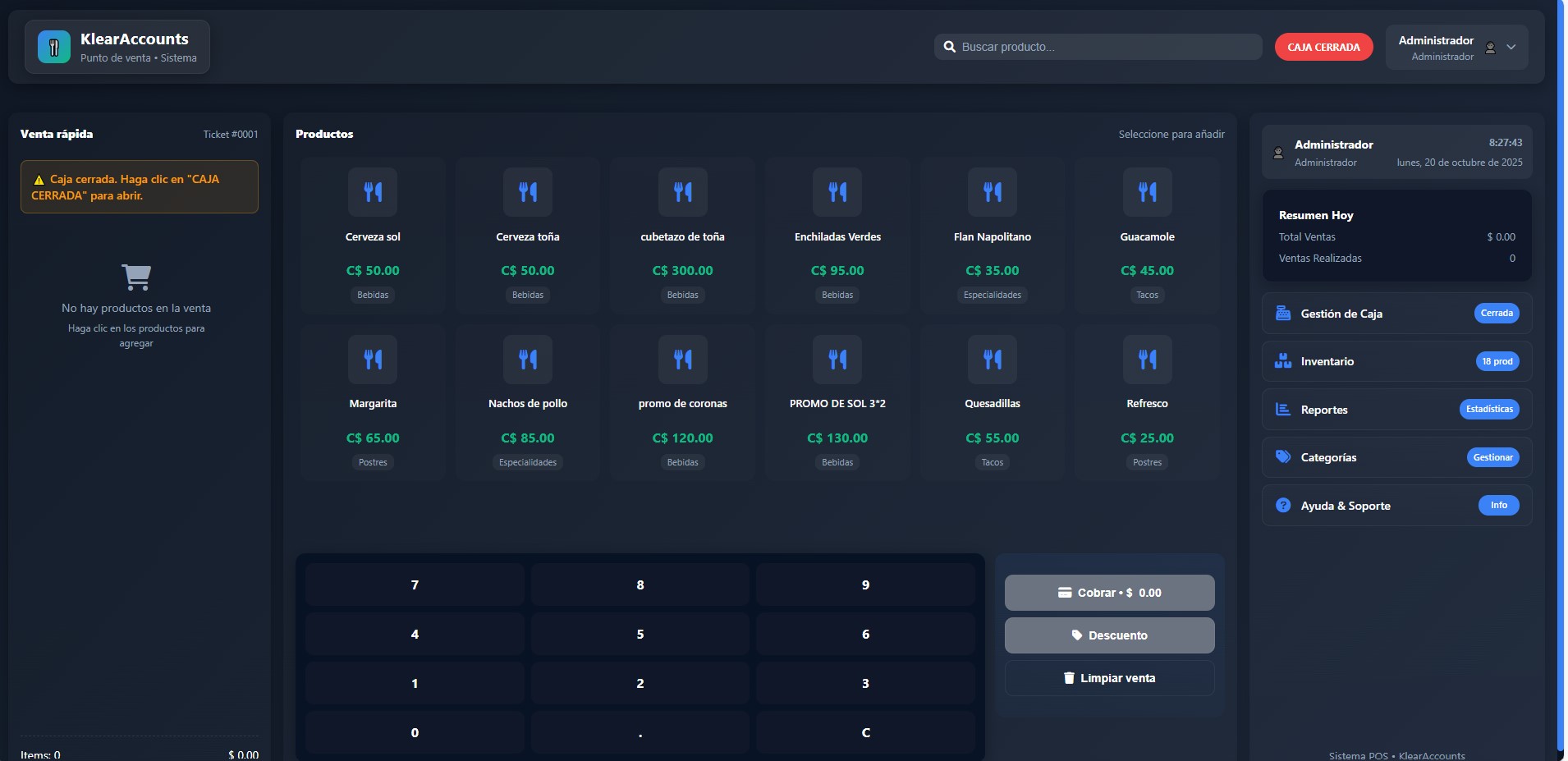The width and height of the screenshot is (1568, 761).
Task: Click the Ayuda & Soporte question icon
Action: [1282, 506]
